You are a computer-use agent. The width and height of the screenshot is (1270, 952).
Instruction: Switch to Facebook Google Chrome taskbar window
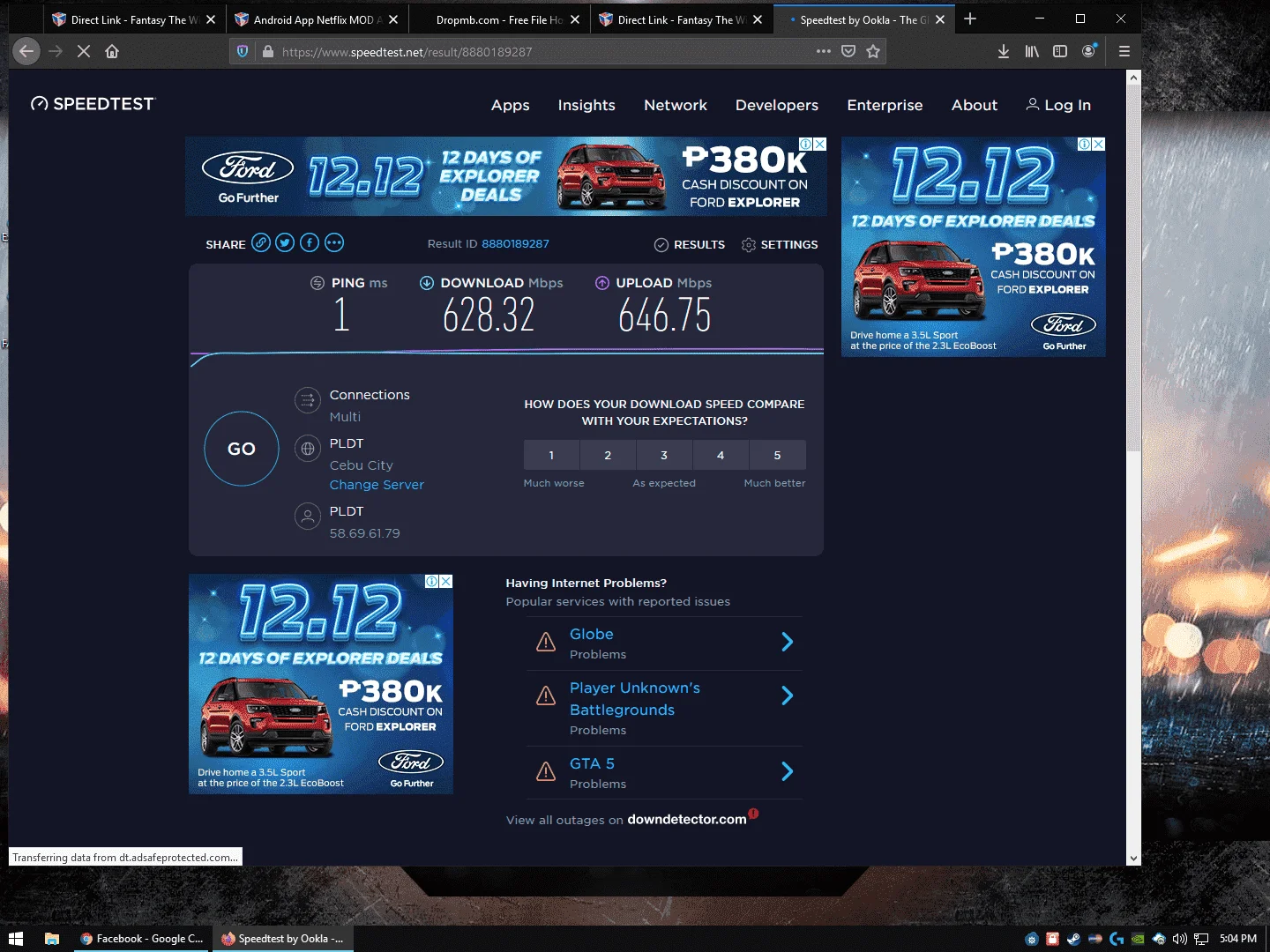pos(141,939)
